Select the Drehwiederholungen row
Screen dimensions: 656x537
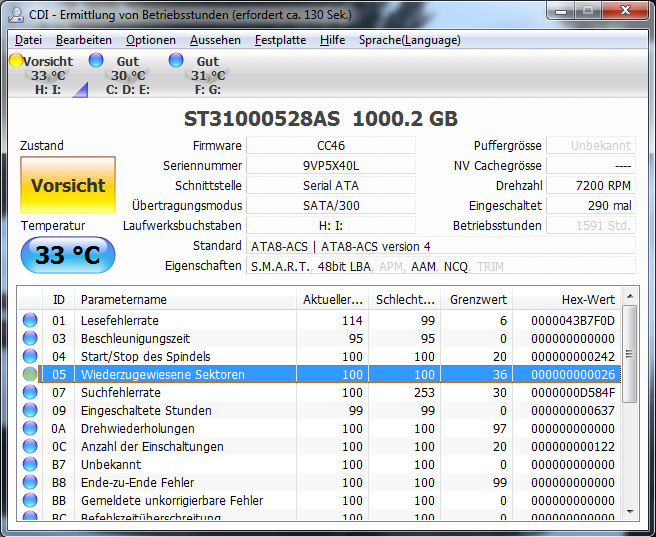[319, 428]
